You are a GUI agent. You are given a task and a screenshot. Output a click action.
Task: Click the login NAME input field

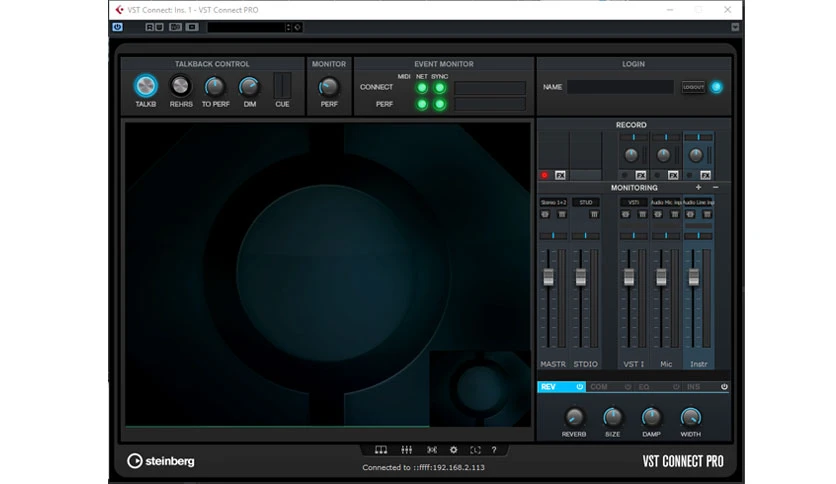621,87
